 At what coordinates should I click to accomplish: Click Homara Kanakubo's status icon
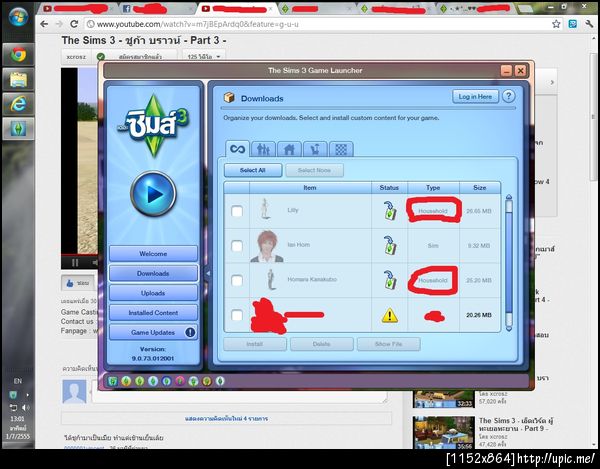(390, 280)
